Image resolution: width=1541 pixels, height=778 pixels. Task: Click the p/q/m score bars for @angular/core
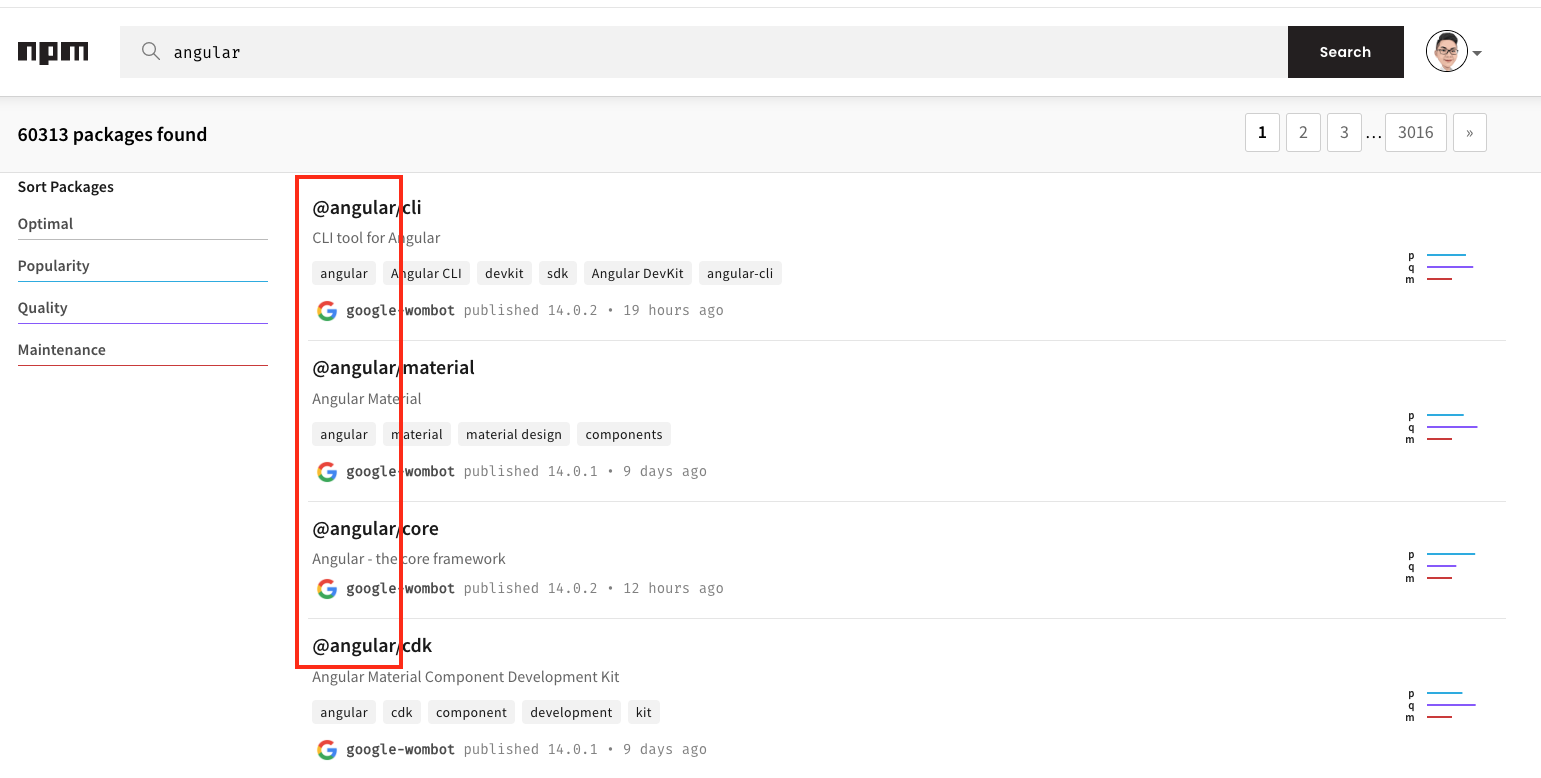tap(1440, 566)
